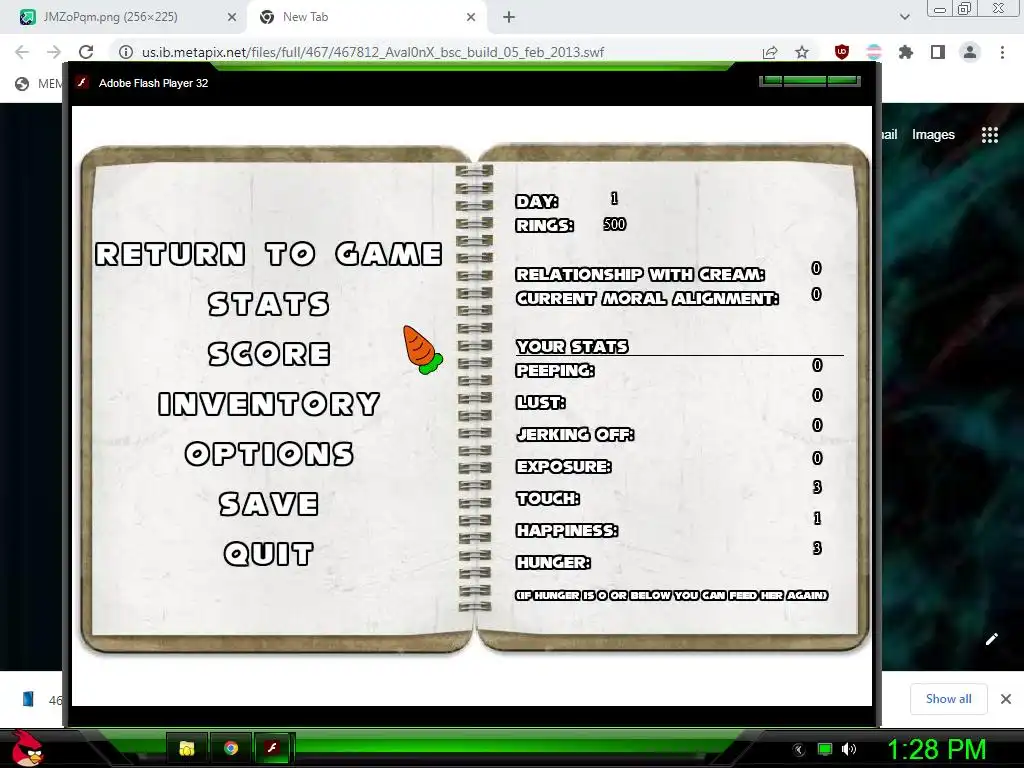
Task: View site information icon in address bar
Action: pos(126,52)
